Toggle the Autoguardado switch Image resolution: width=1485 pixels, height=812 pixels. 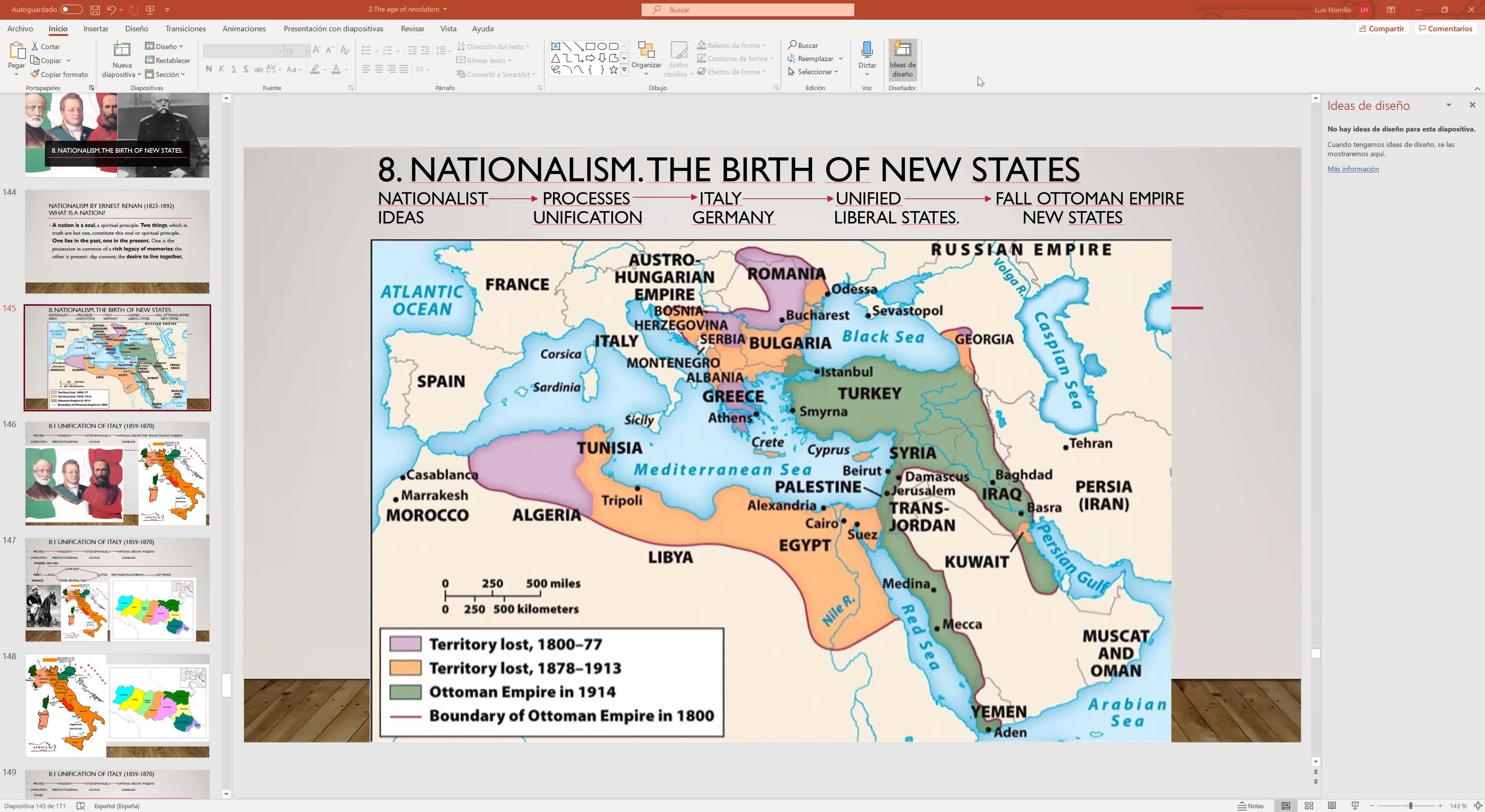(72, 9)
